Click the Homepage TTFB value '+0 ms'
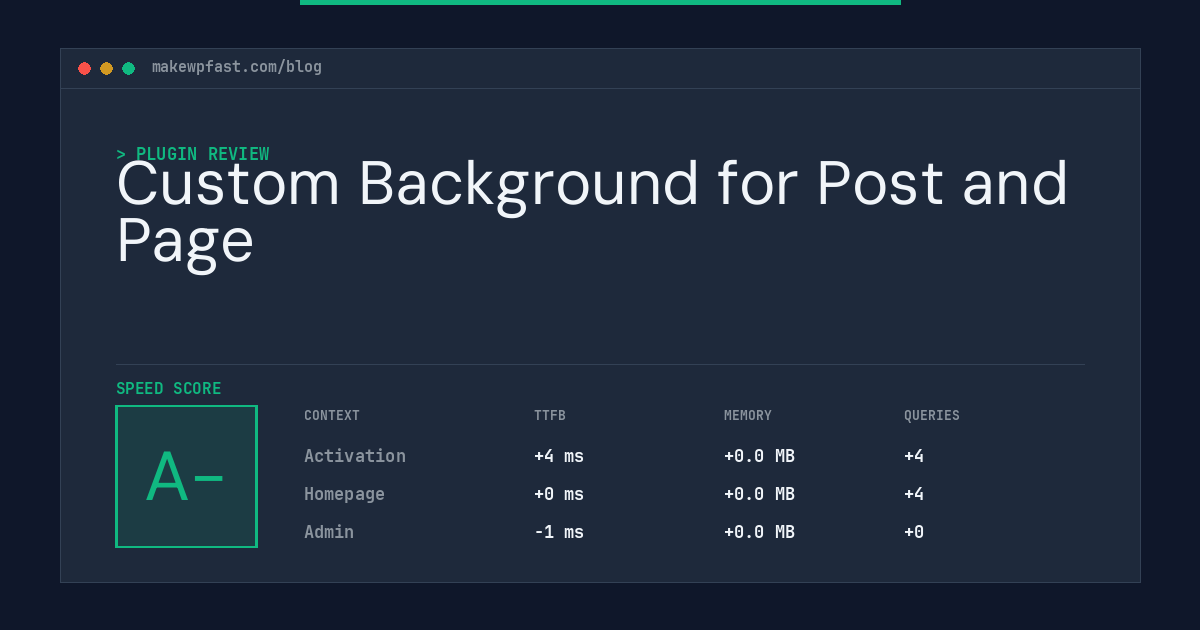 (x=559, y=494)
